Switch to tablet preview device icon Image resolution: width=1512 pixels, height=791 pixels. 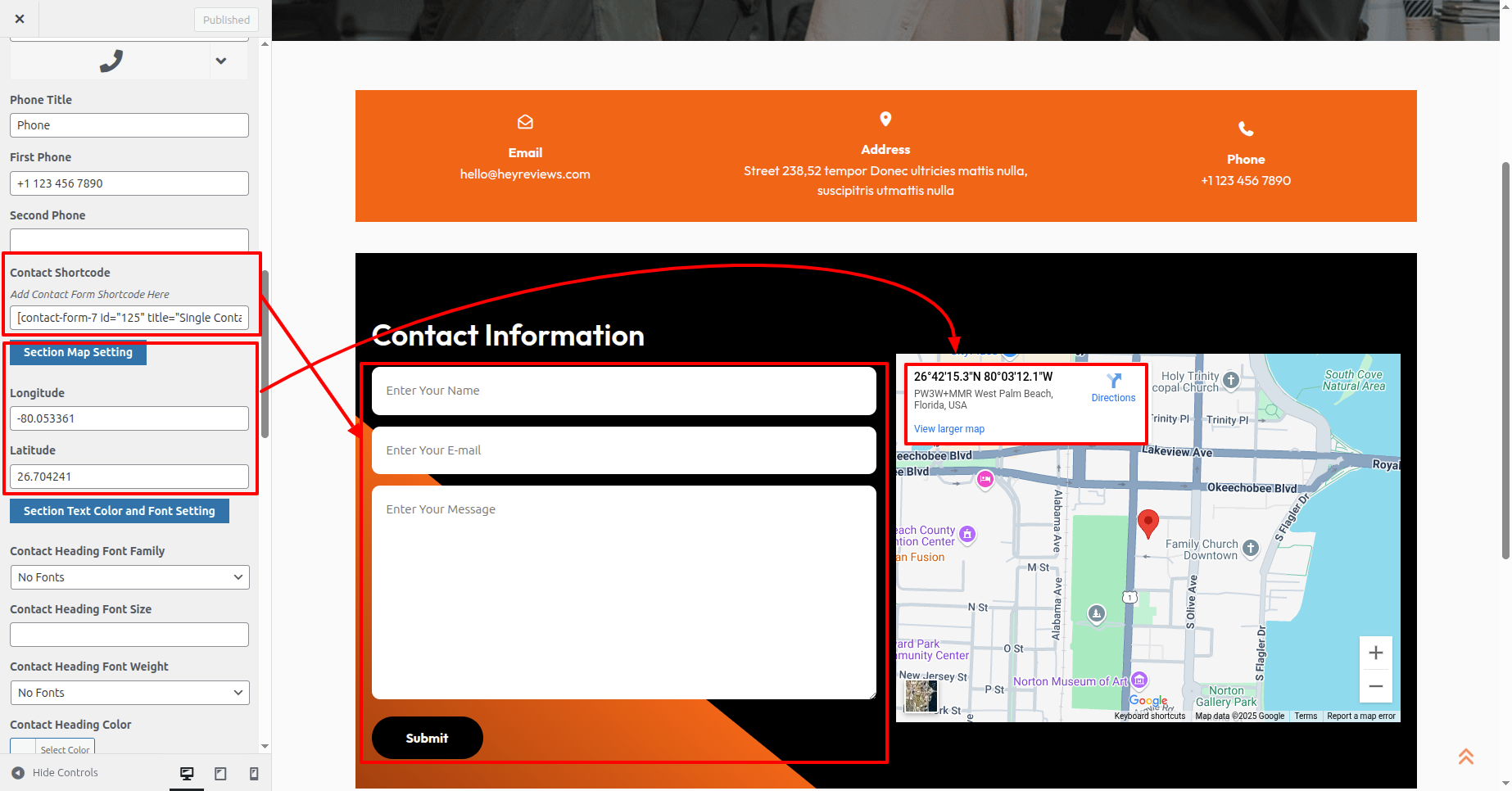[x=220, y=773]
